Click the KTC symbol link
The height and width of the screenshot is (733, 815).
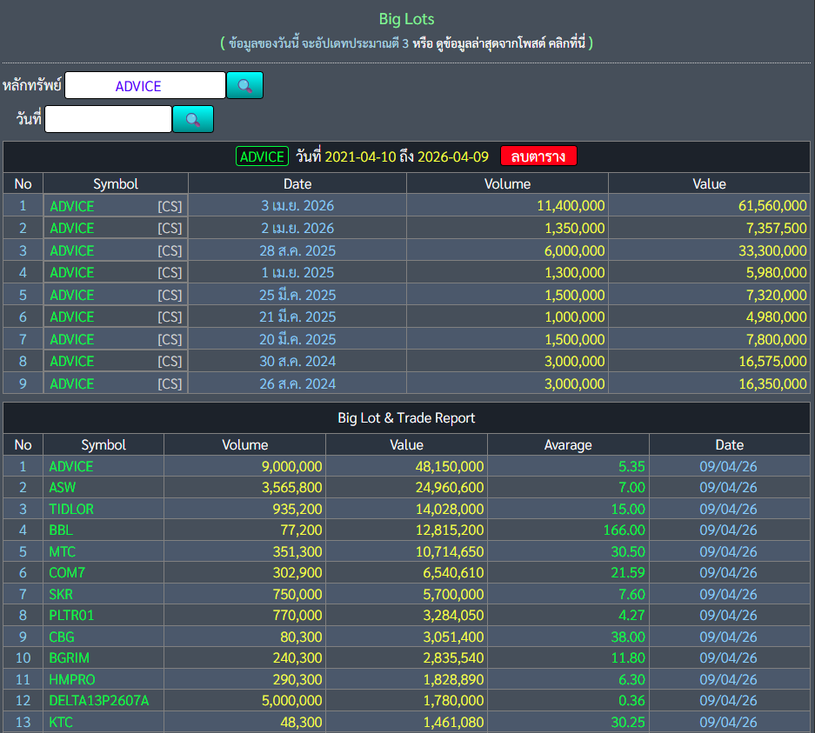(x=61, y=722)
